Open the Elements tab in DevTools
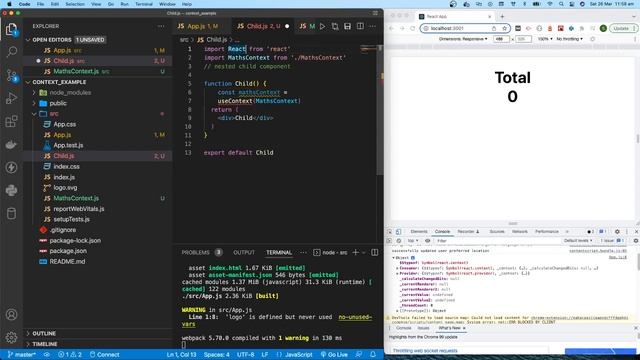The image size is (640, 360). coord(419,231)
